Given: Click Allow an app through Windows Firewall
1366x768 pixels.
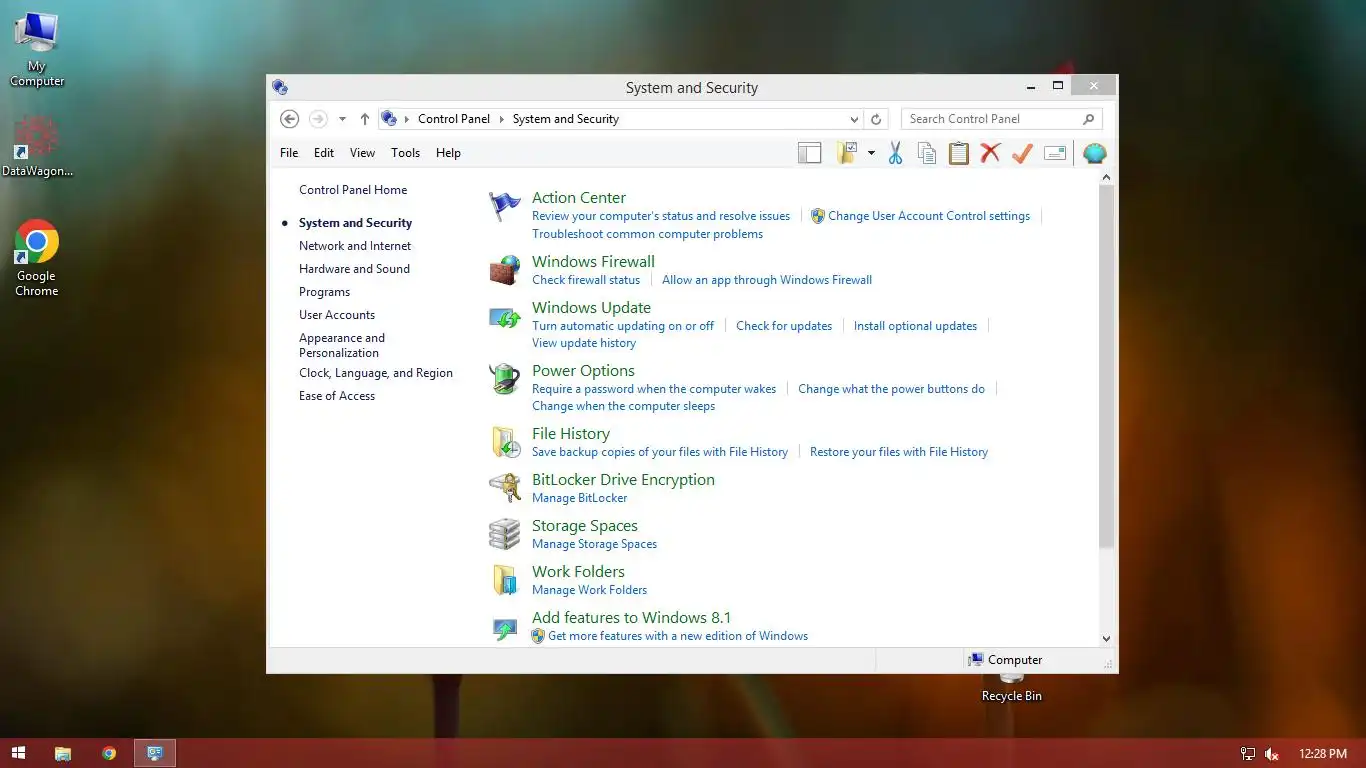Looking at the screenshot, I should pyautogui.click(x=767, y=280).
